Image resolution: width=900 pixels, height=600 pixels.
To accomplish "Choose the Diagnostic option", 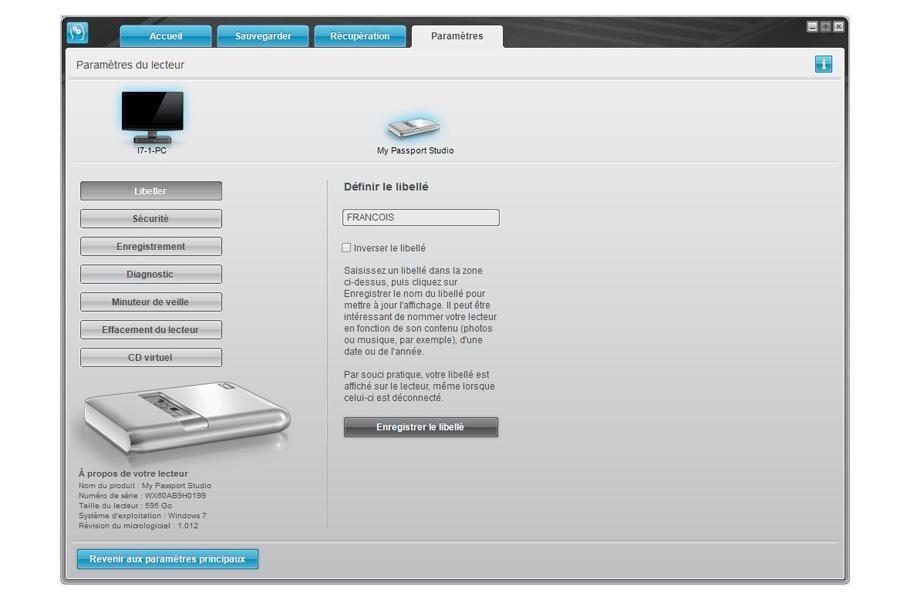I will 151,274.
